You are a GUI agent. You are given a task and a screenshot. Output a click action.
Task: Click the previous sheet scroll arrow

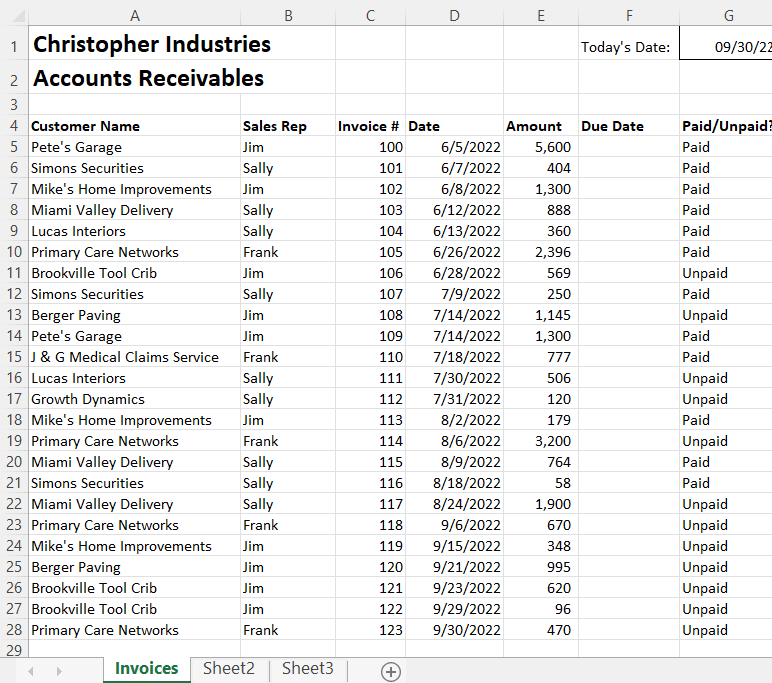[x=31, y=671]
